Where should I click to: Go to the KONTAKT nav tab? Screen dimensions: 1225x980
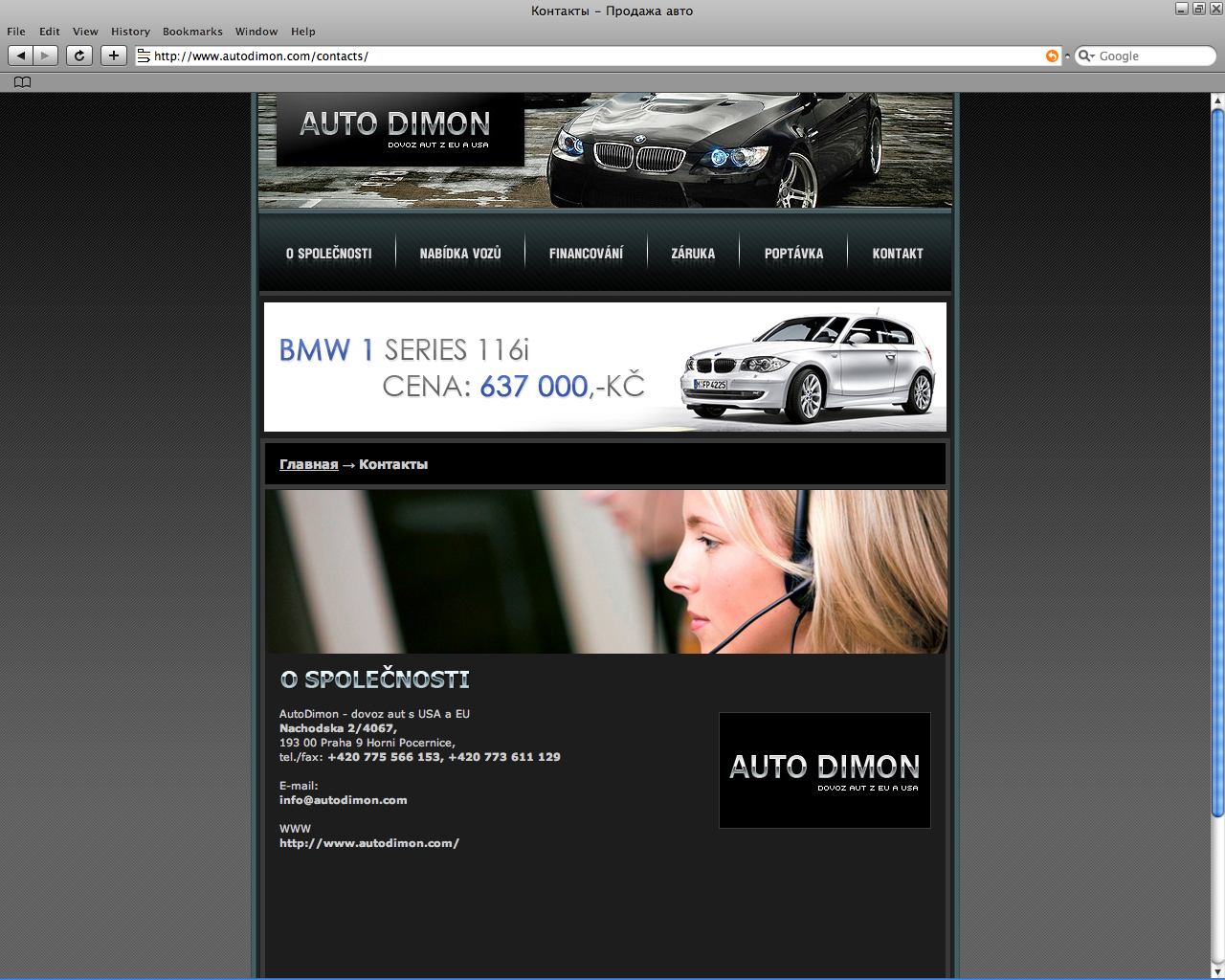(x=898, y=254)
